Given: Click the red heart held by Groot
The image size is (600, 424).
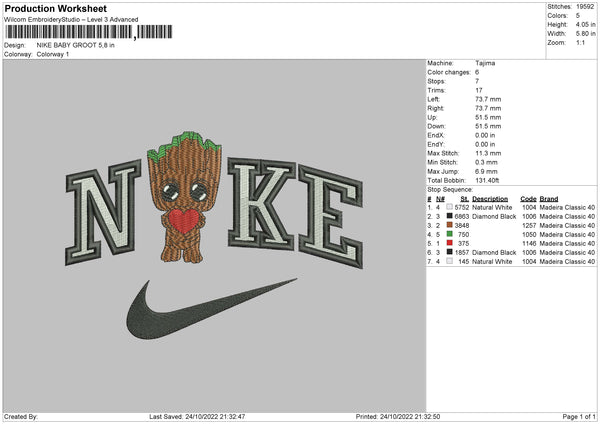Looking at the screenshot, I should (x=184, y=222).
